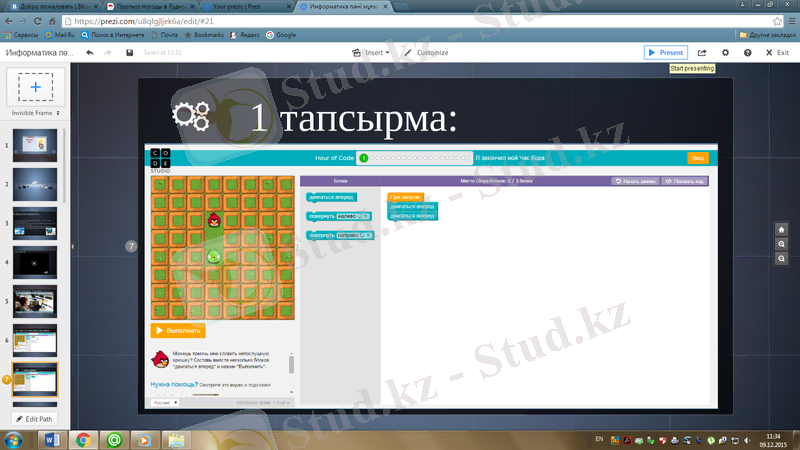Click the save disk icon
The image size is (800, 450).
(x=130, y=53)
